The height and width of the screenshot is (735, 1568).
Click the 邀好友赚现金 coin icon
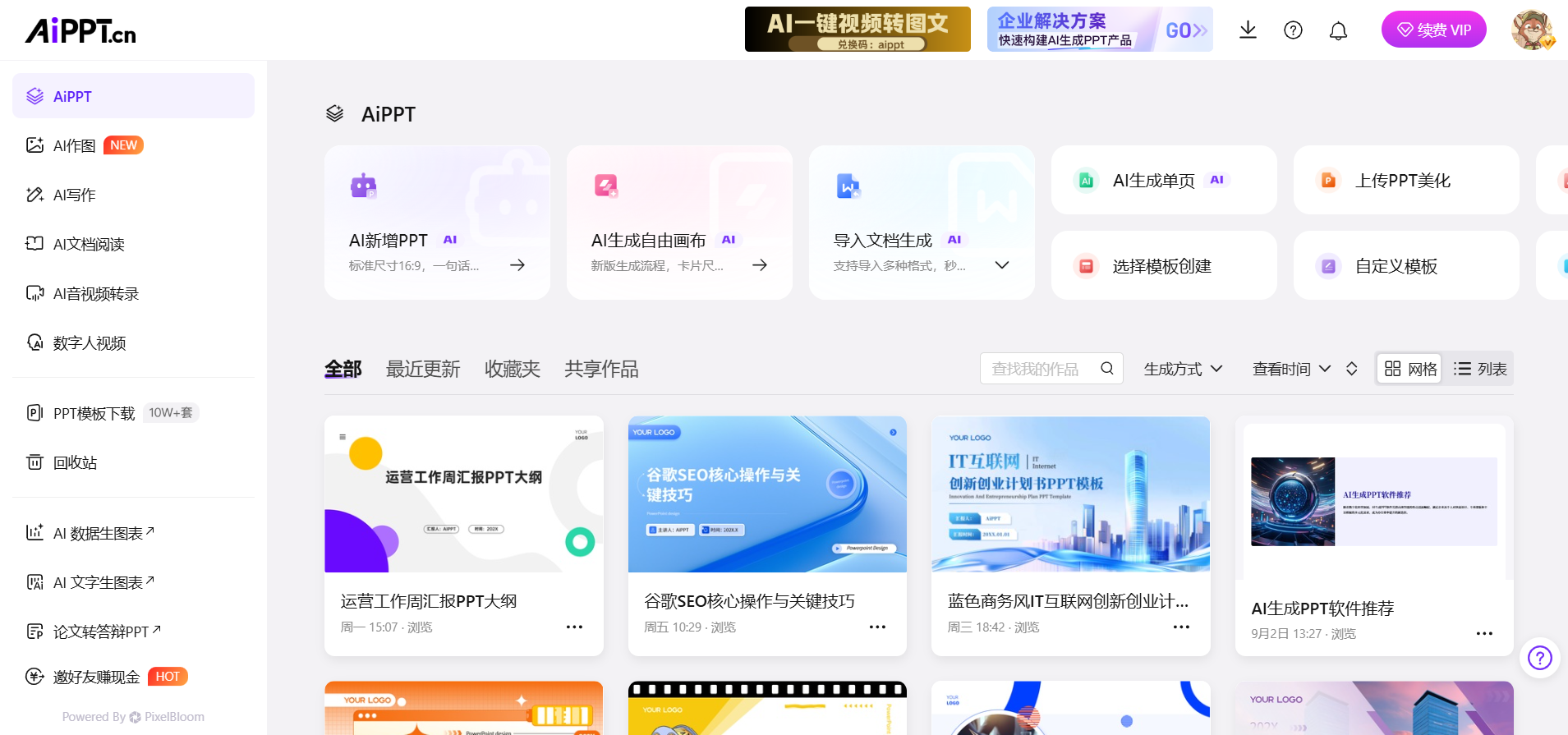pos(34,676)
